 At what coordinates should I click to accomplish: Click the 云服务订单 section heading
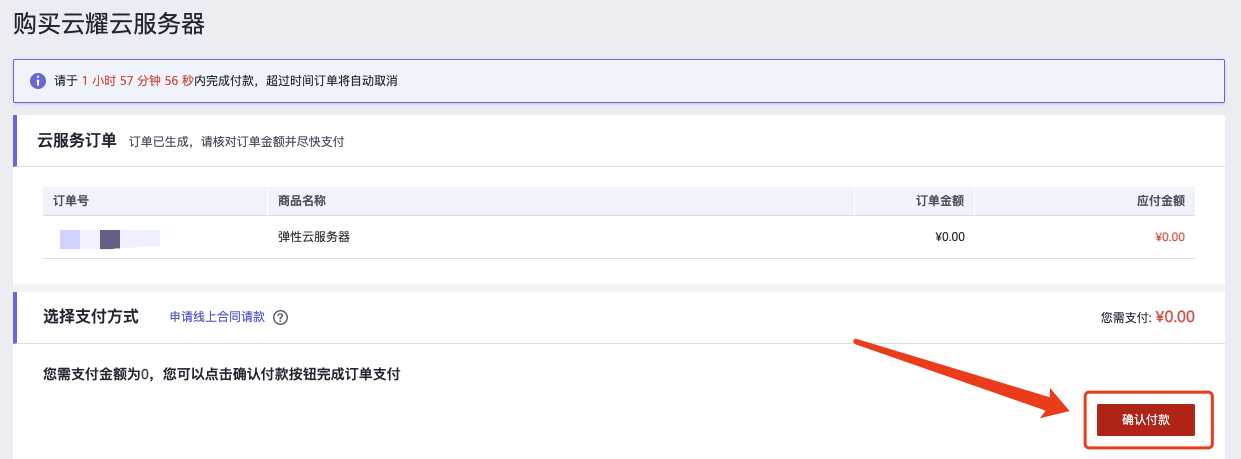(77, 140)
